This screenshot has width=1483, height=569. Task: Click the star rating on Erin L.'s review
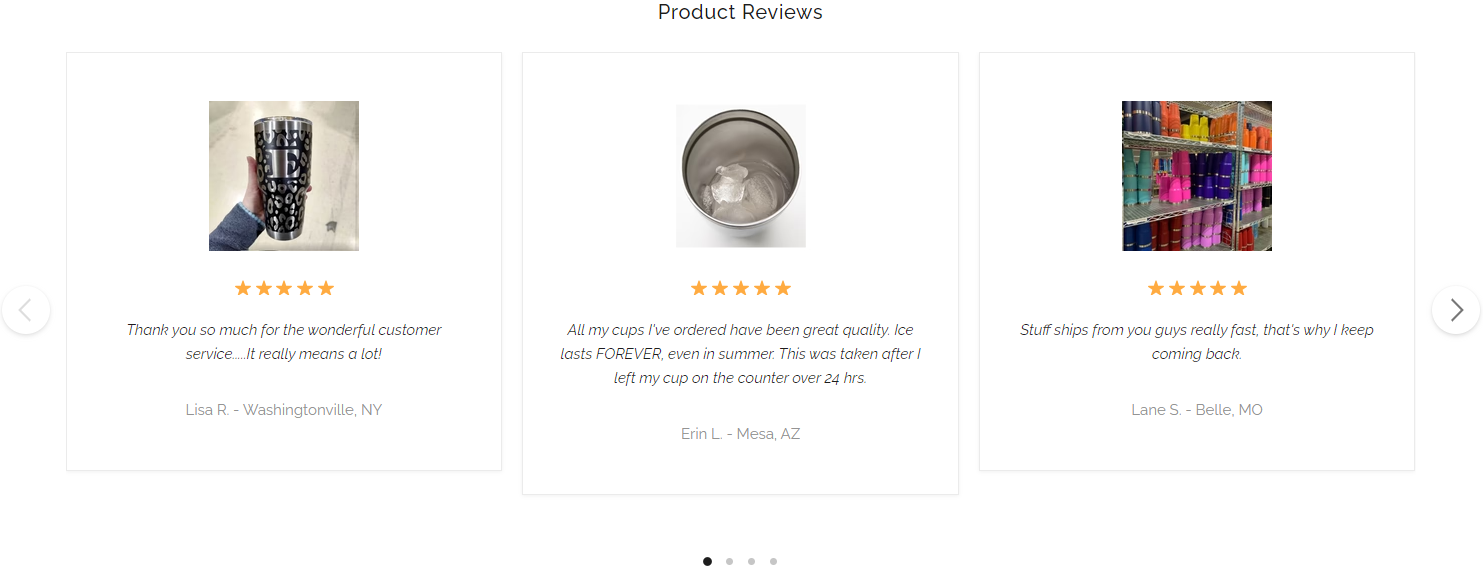pos(741,289)
